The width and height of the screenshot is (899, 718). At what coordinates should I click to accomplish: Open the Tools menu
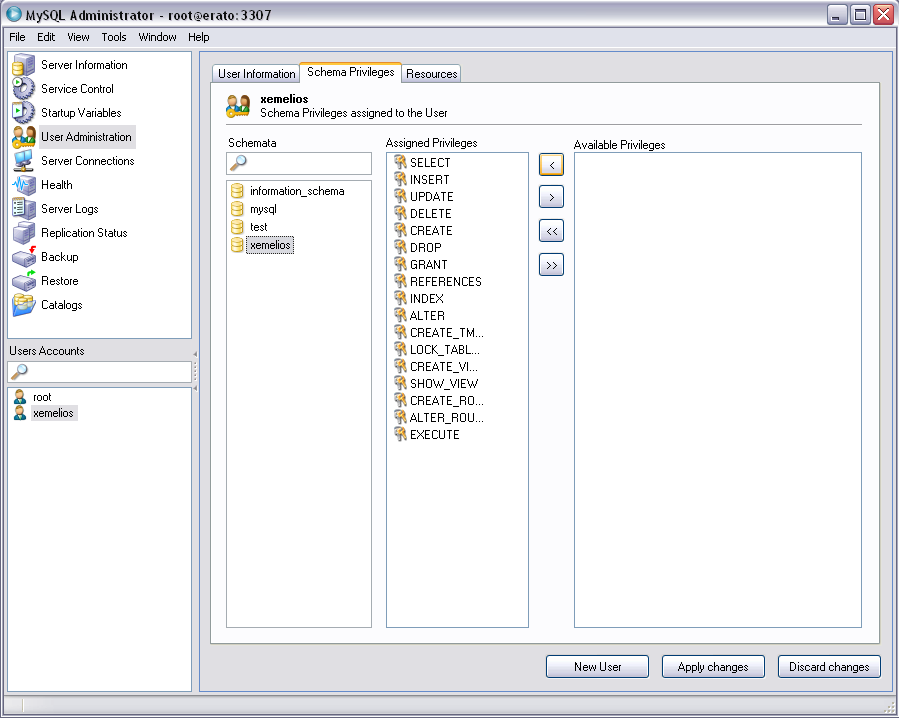coord(114,37)
